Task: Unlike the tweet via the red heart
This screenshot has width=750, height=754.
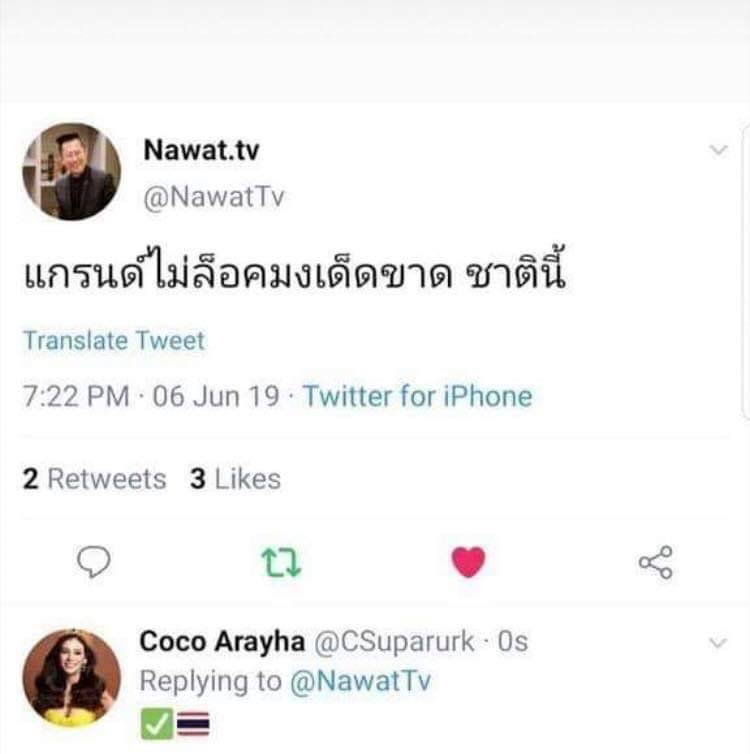Action: (468, 562)
